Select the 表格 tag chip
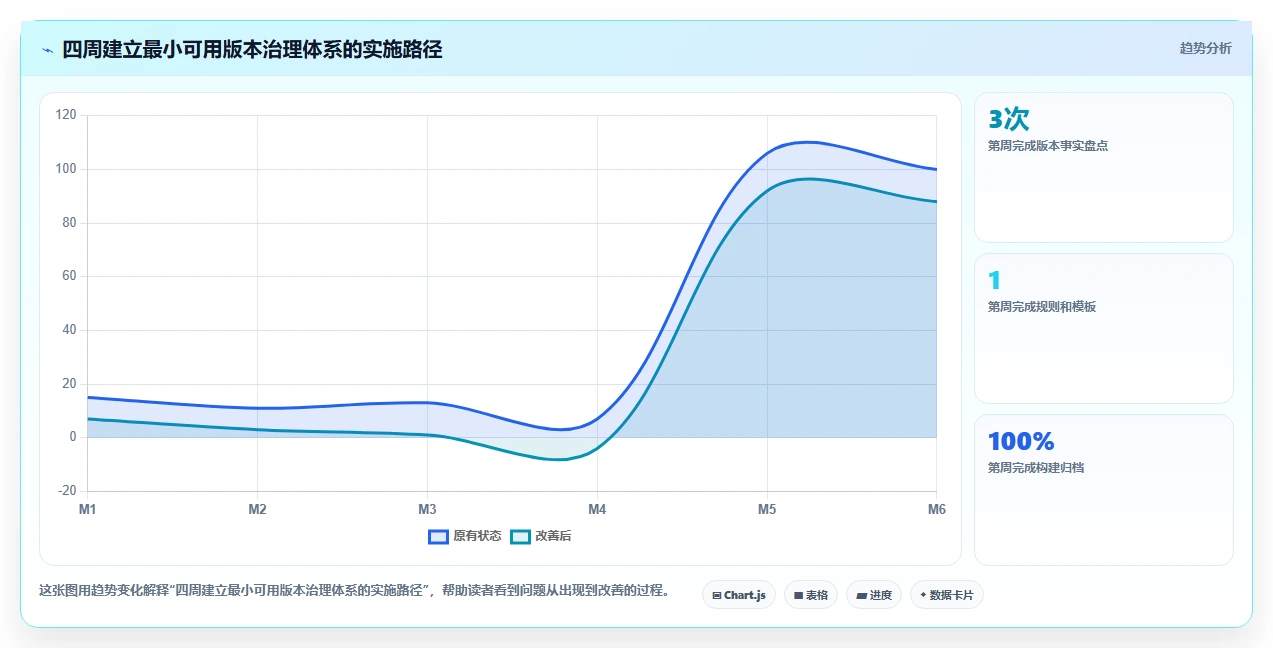The image size is (1273, 648). [x=811, y=595]
